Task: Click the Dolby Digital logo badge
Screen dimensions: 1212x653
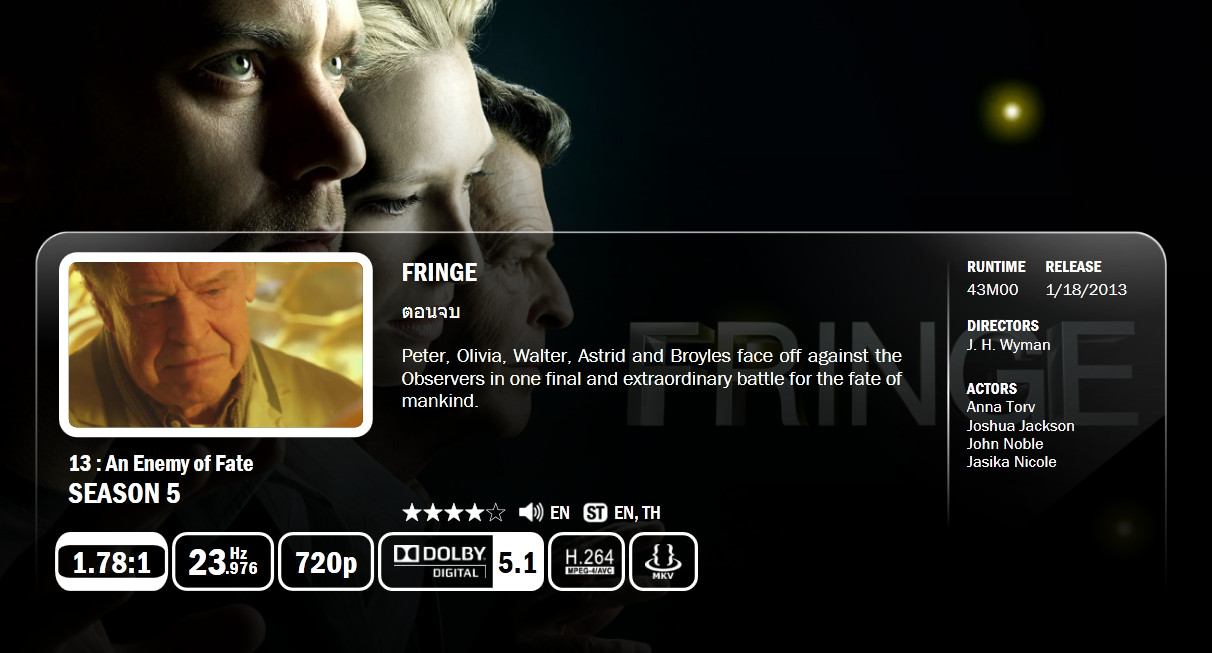Action: (x=438, y=562)
